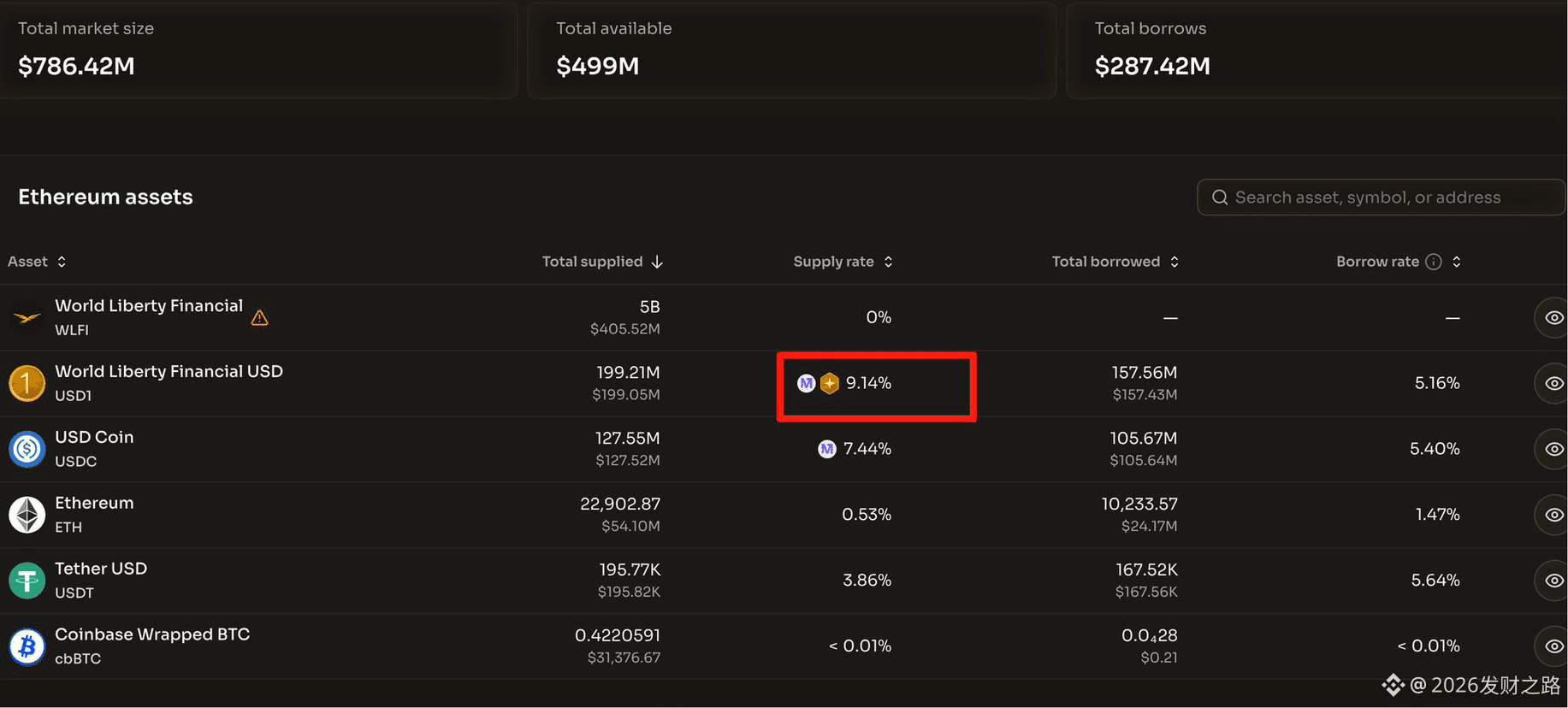
Task: Click the 0% supply rate for WLFI
Action: (879, 317)
